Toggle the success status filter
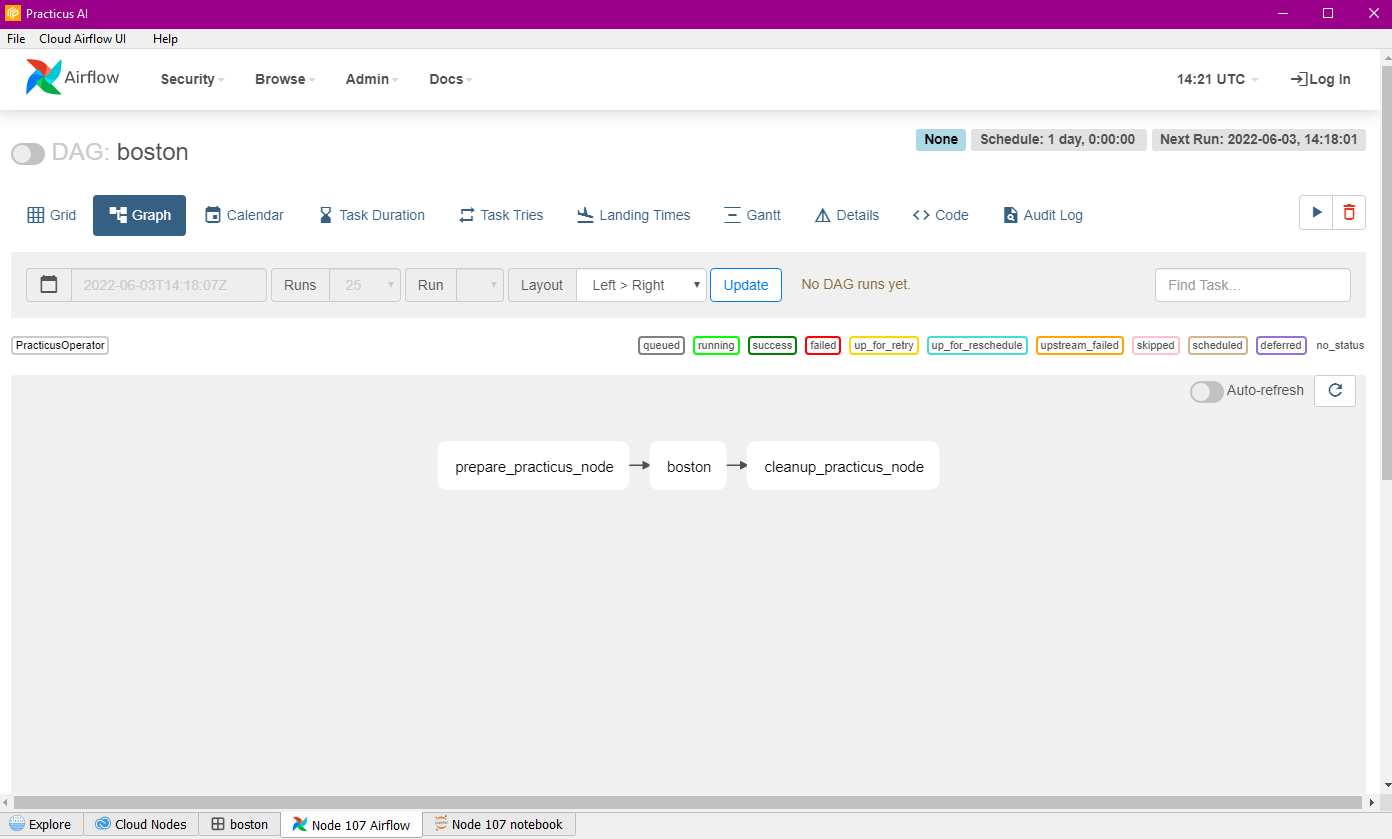The width and height of the screenshot is (1392, 839). coord(772,345)
